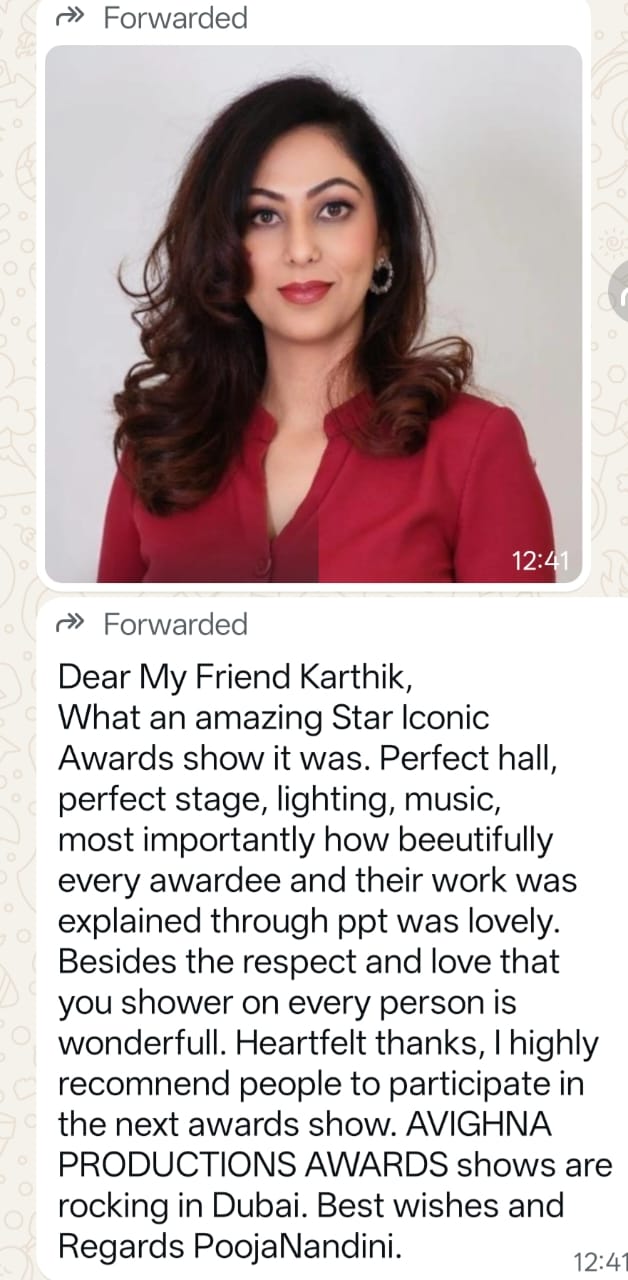Click the forwarded arrow icon above the photo
628x1280 pixels.
pyautogui.click(x=71, y=18)
